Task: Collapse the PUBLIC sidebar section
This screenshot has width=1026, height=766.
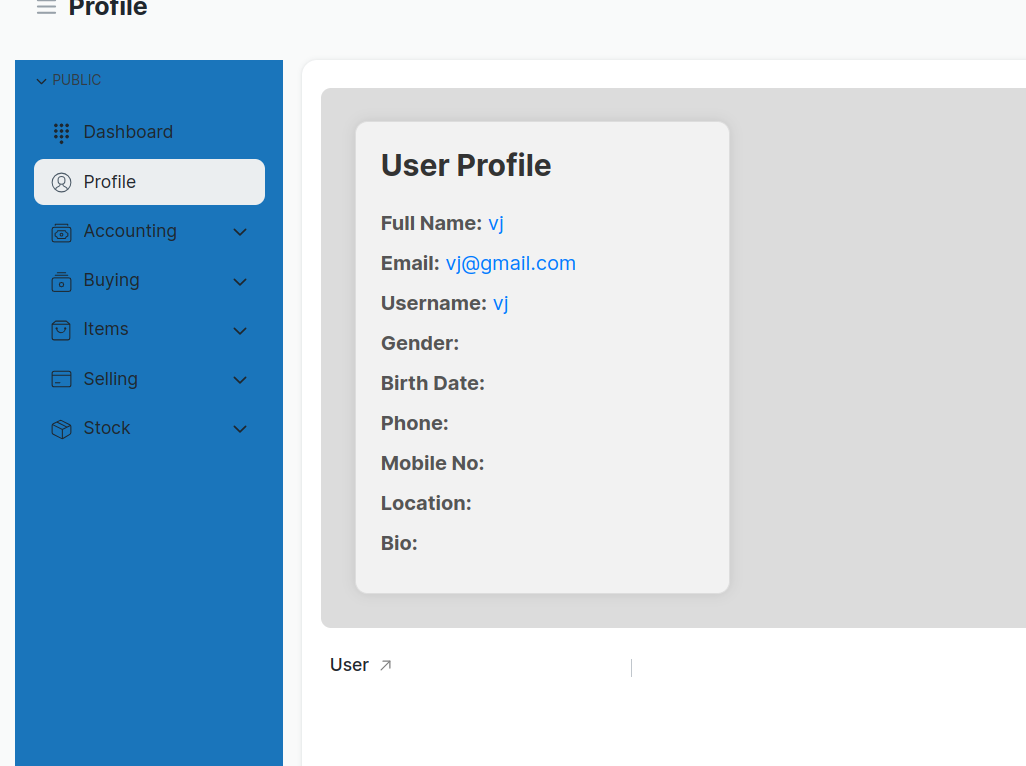Action: tap(42, 81)
